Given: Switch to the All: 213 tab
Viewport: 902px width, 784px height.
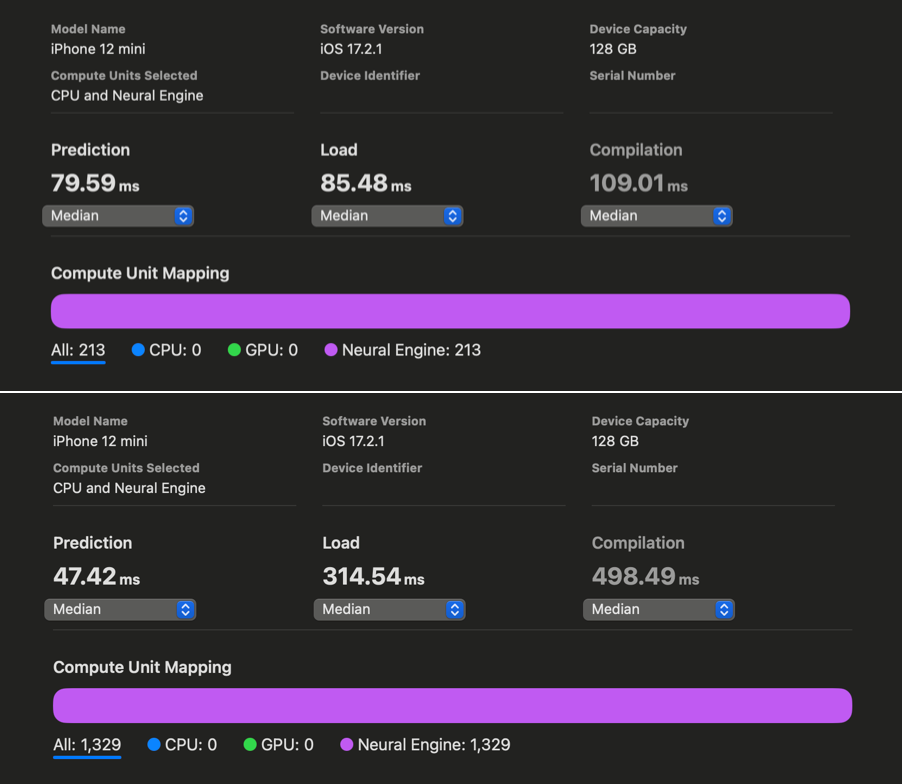Looking at the screenshot, I should click(x=78, y=350).
